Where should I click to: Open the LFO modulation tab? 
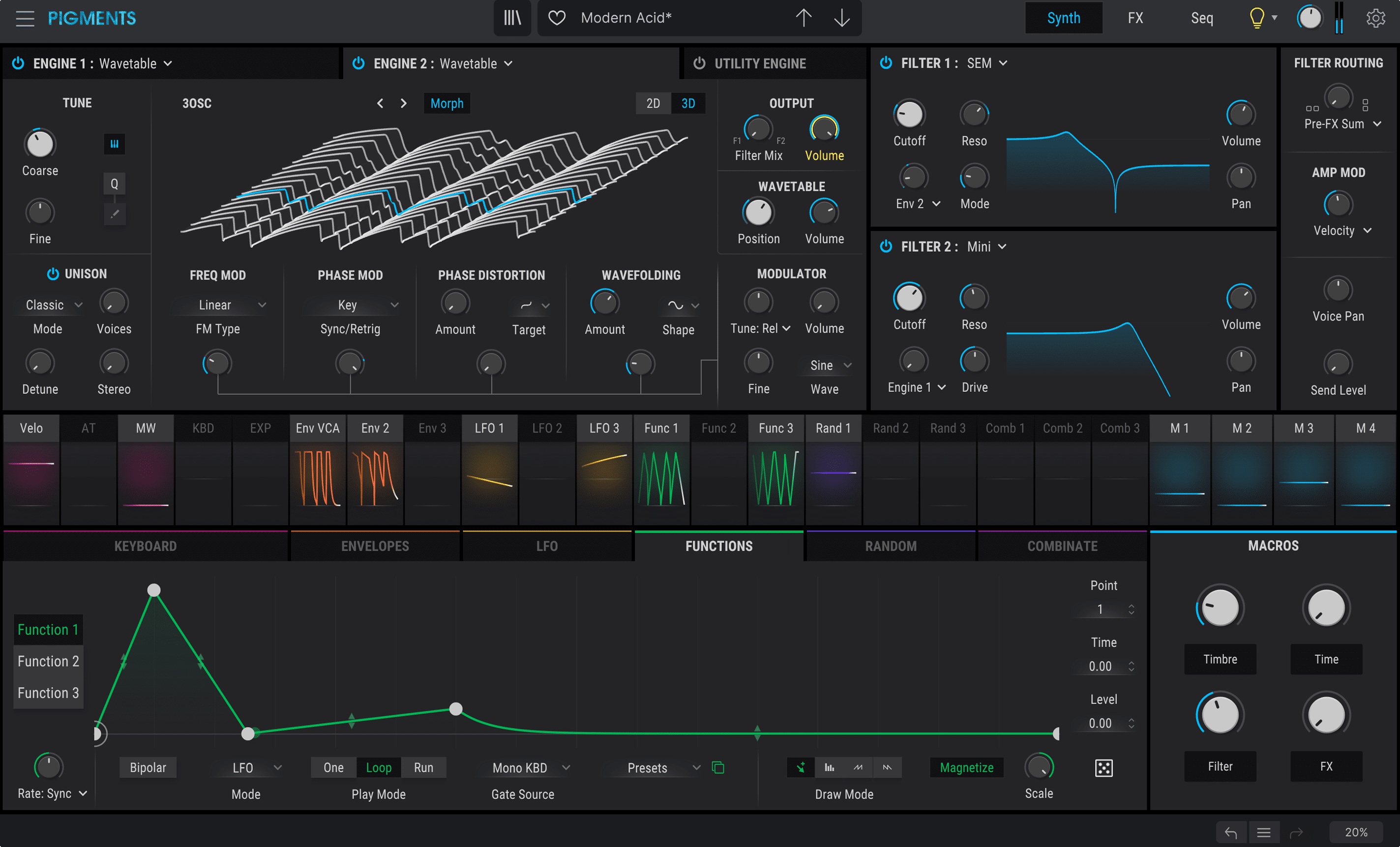tap(547, 546)
